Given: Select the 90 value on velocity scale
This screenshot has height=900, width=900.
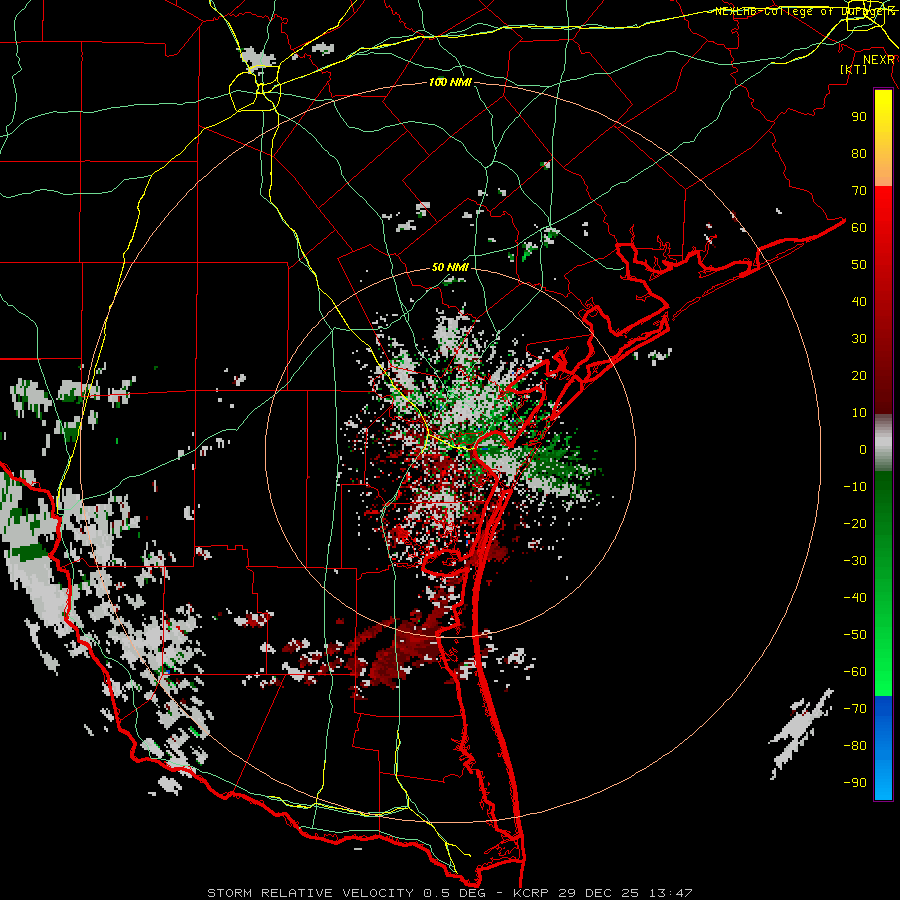Looking at the screenshot, I should (x=859, y=117).
